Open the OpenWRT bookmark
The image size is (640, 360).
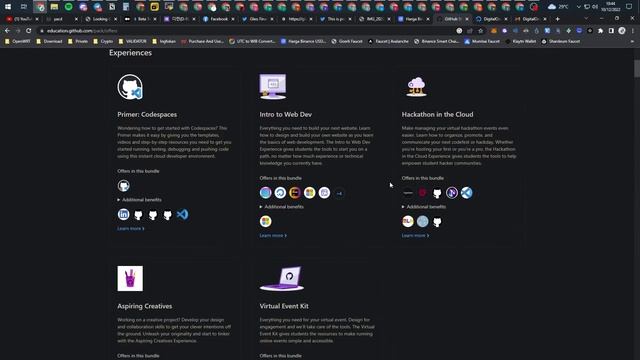click(x=18, y=41)
